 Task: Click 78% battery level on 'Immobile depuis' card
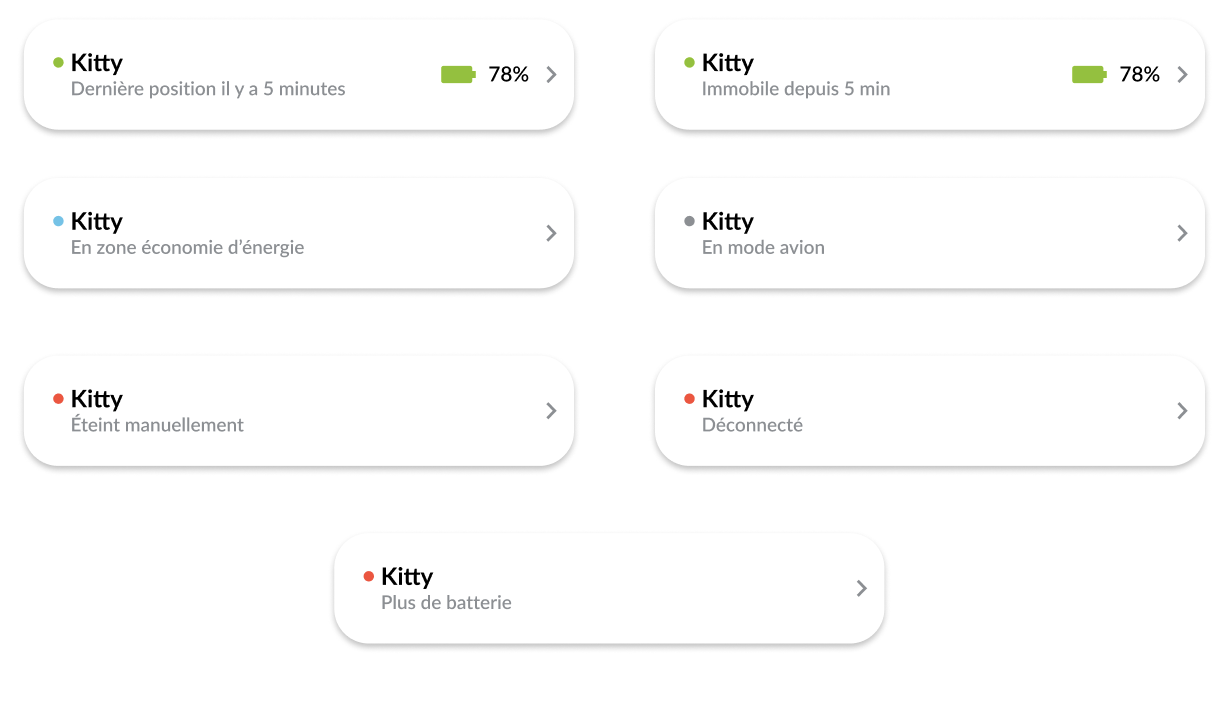click(1139, 74)
